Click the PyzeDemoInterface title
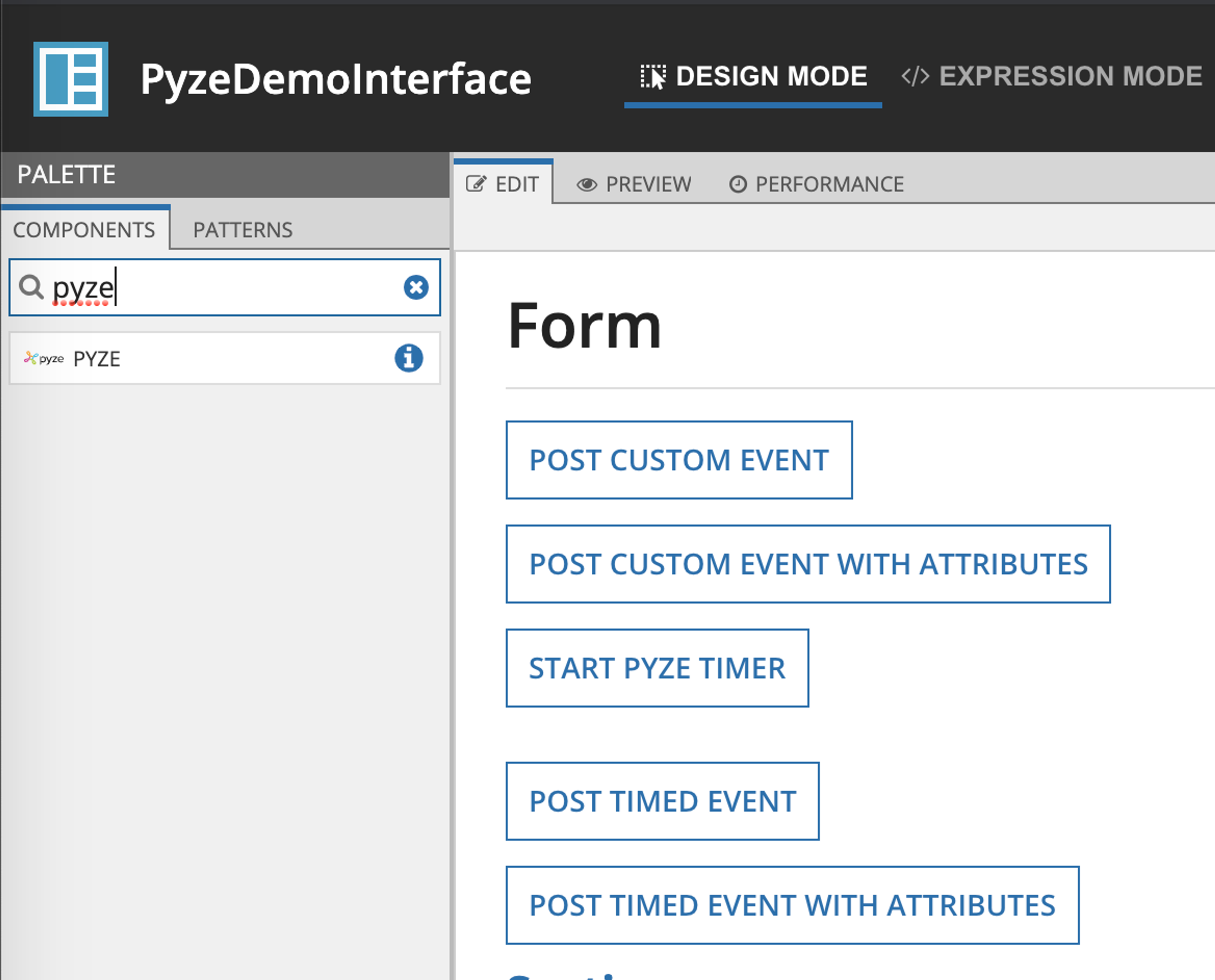 pos(336,79)
